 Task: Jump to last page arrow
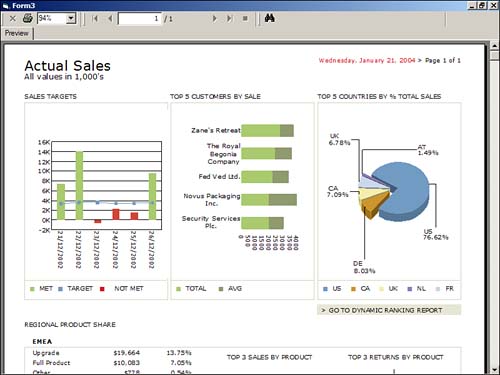point(229,19)
